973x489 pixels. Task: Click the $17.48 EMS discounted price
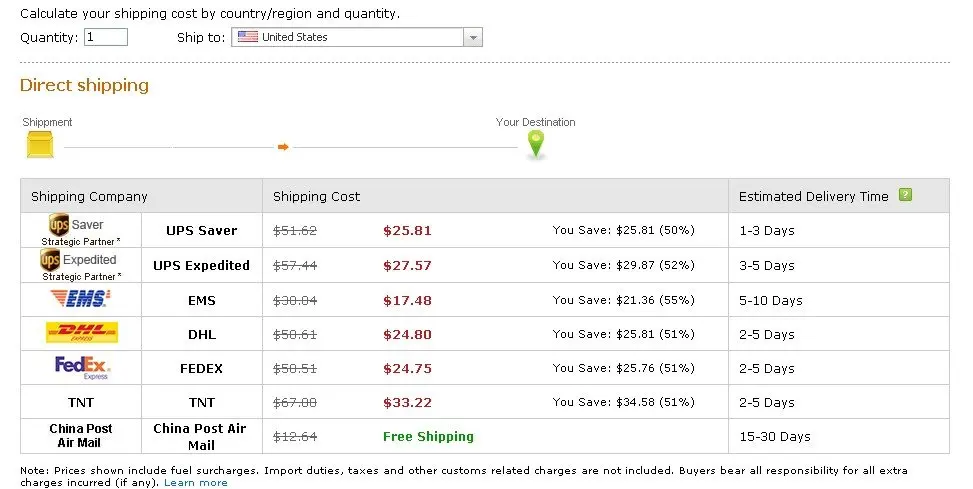pos(407,300)
